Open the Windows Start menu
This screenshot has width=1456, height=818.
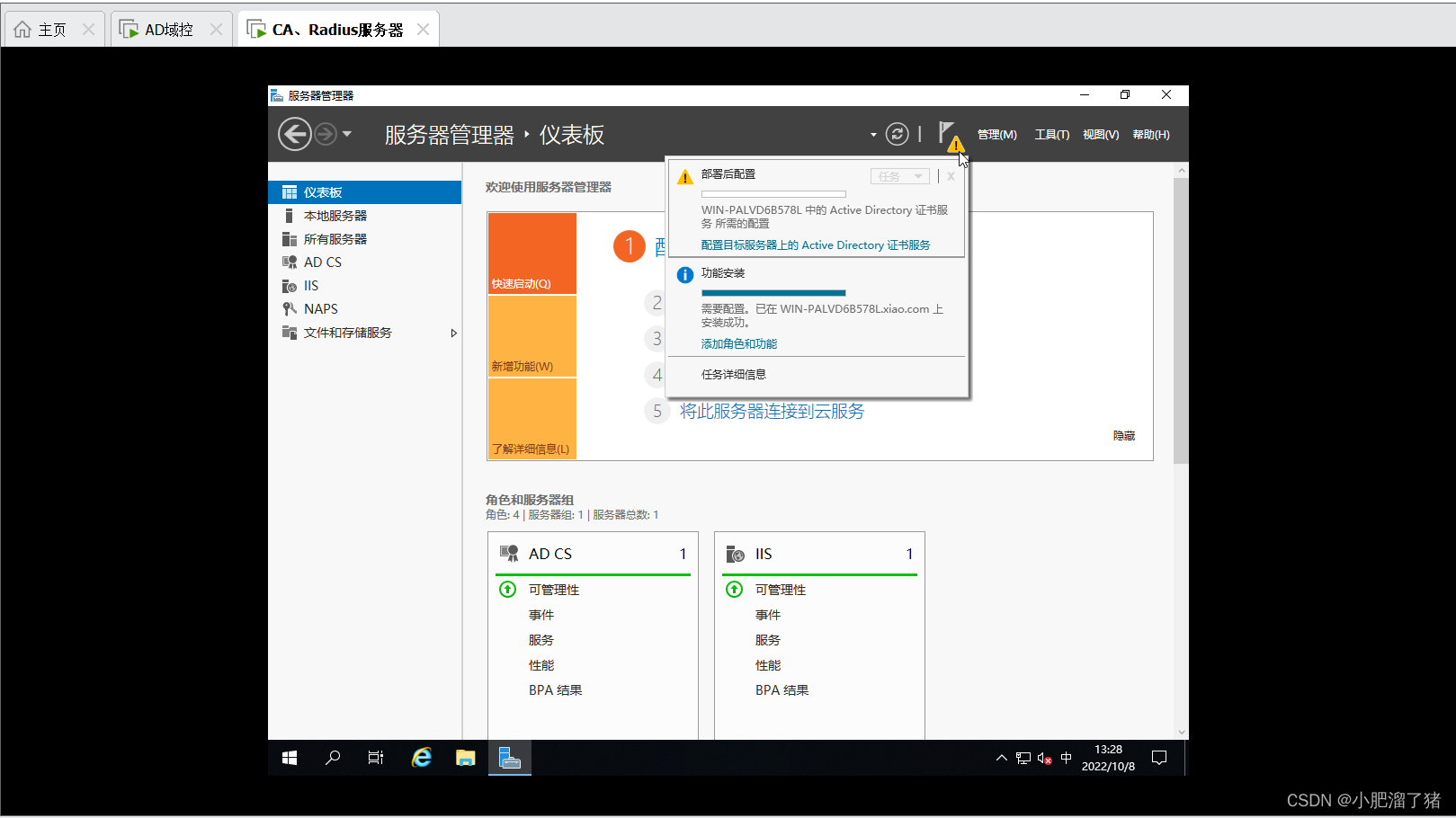tap(290, 759)
